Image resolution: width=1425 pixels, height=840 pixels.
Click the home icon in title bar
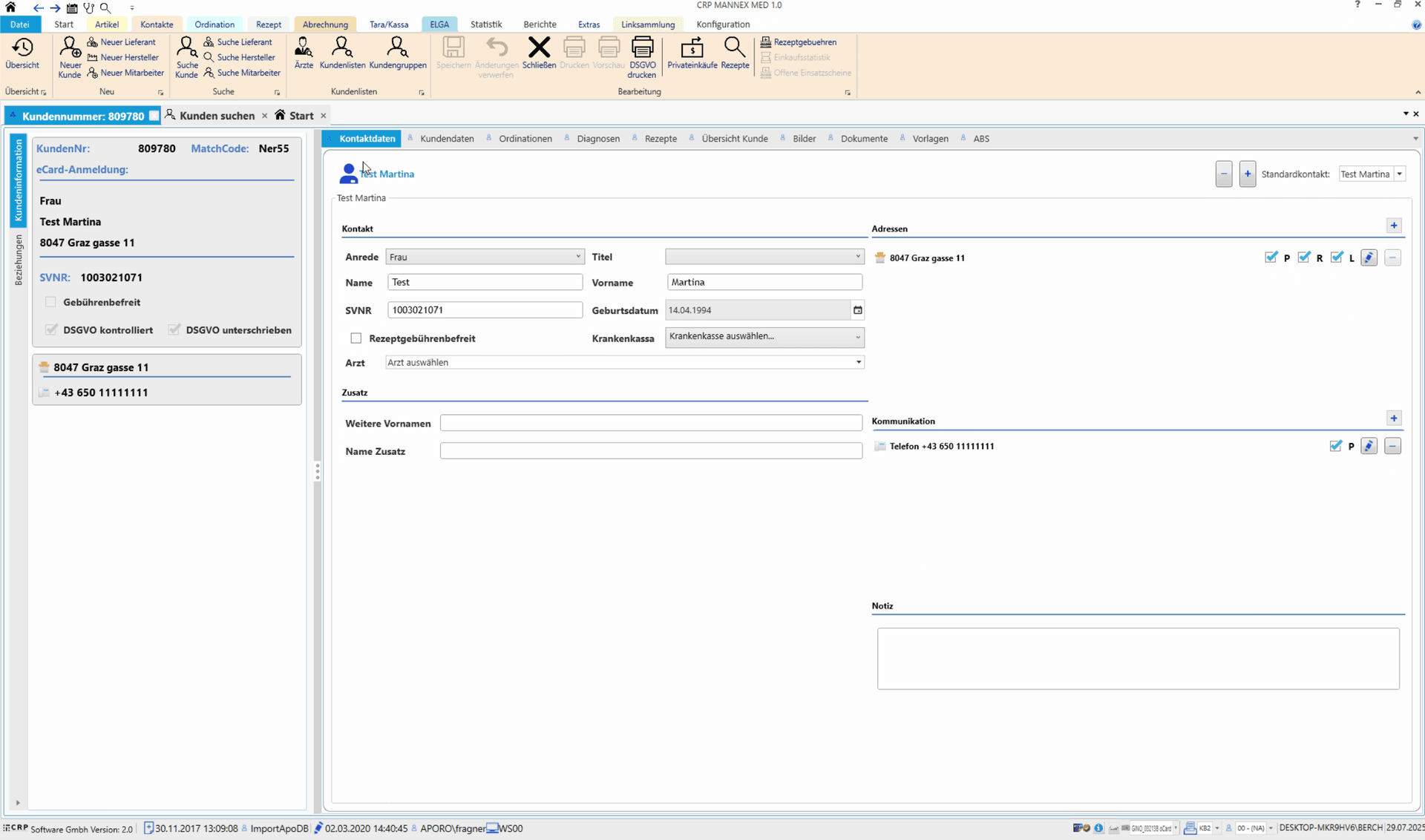(10, 7)
